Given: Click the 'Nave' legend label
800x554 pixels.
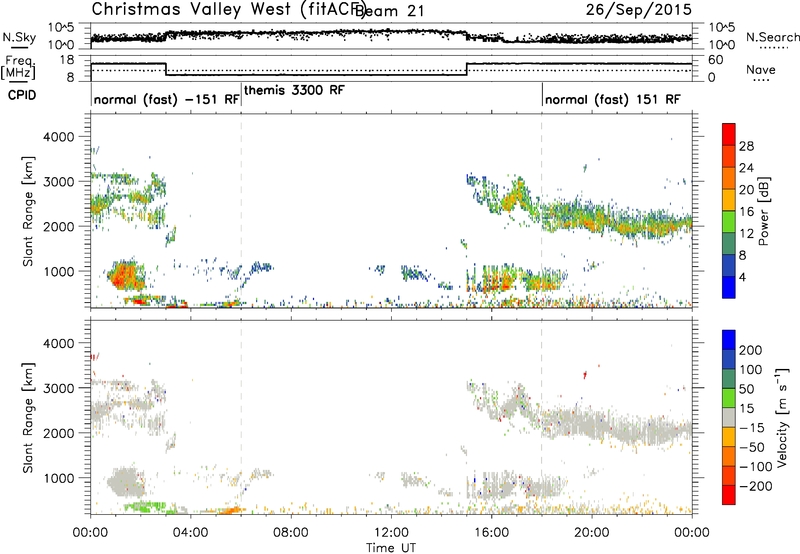Looking at the screenshot, I should 760,70.
